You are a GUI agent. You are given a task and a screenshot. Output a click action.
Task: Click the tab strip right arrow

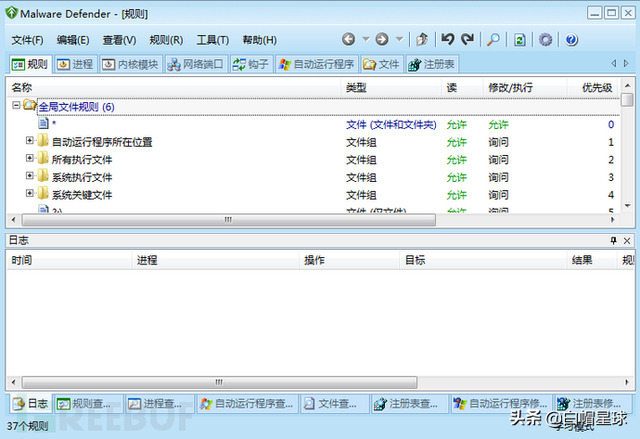[x=626, y=63]
